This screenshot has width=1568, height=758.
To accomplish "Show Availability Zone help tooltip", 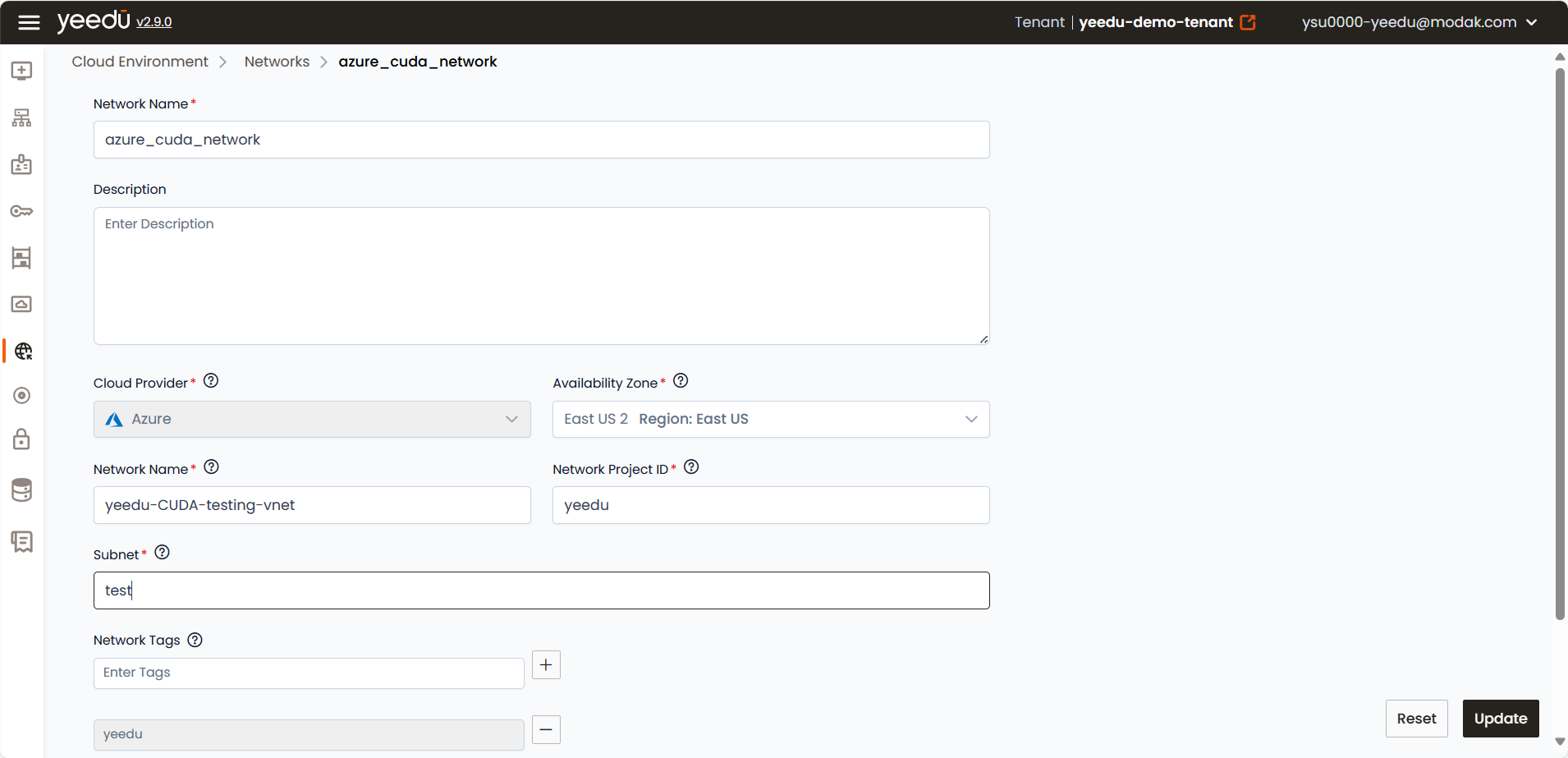I will pyautogui.click(x=681, y=381).
